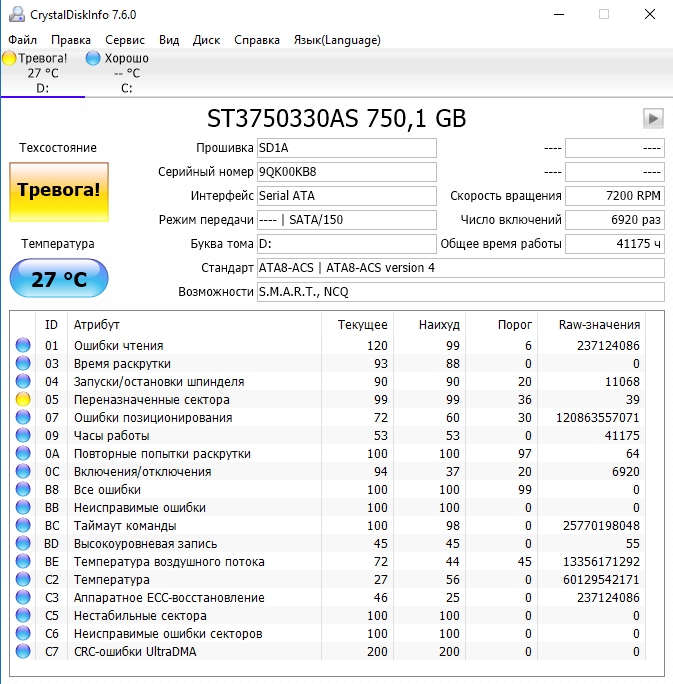Viewport: 673px width, 684px height.
Task: Click the Текущее column header
Action: (358, 325)
